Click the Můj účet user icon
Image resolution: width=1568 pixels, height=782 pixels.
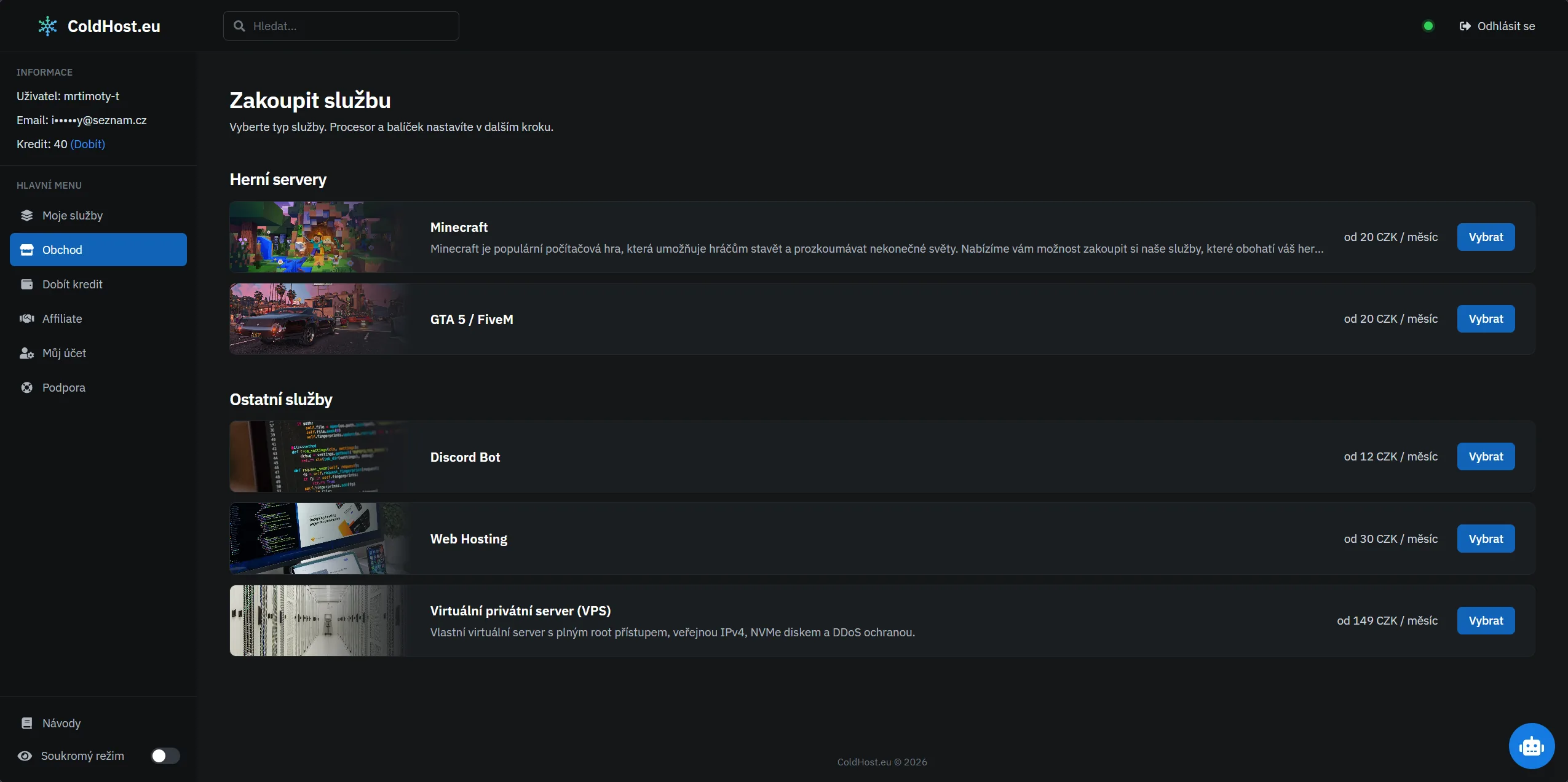26,353
